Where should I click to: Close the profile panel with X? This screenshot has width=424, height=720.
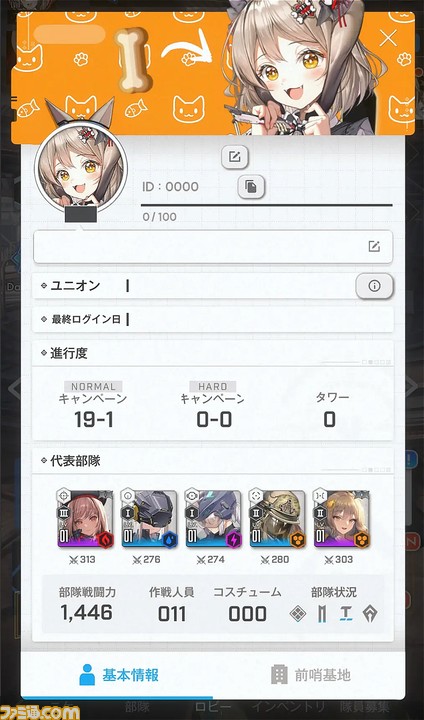[x=388, y=38]
